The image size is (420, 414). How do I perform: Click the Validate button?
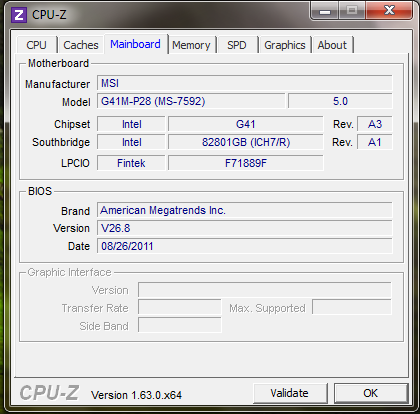pos(290,393)
